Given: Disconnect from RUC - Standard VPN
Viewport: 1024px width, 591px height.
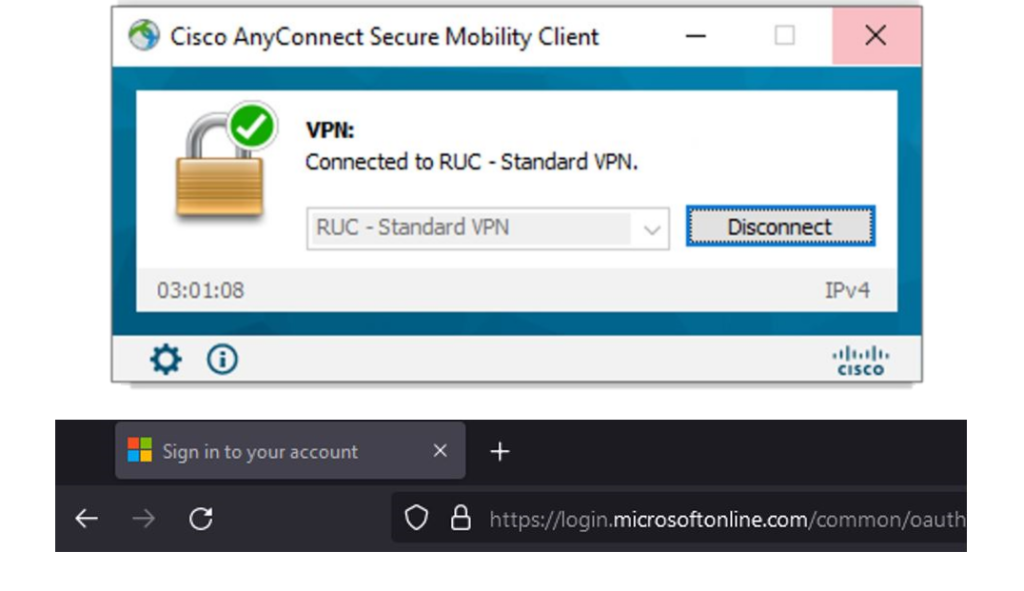Looking at the screenshot, I should (x=779, y=226).
